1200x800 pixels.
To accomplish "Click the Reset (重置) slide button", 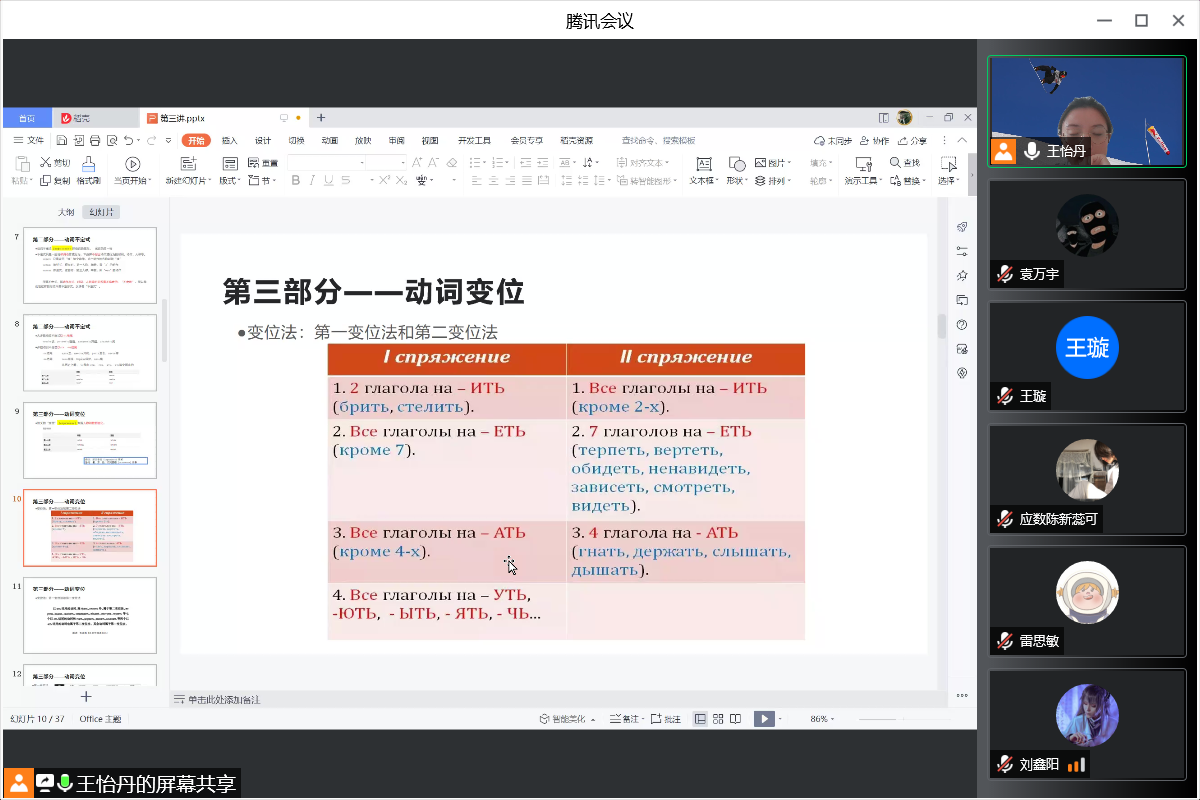I will [x=263, y=163].
